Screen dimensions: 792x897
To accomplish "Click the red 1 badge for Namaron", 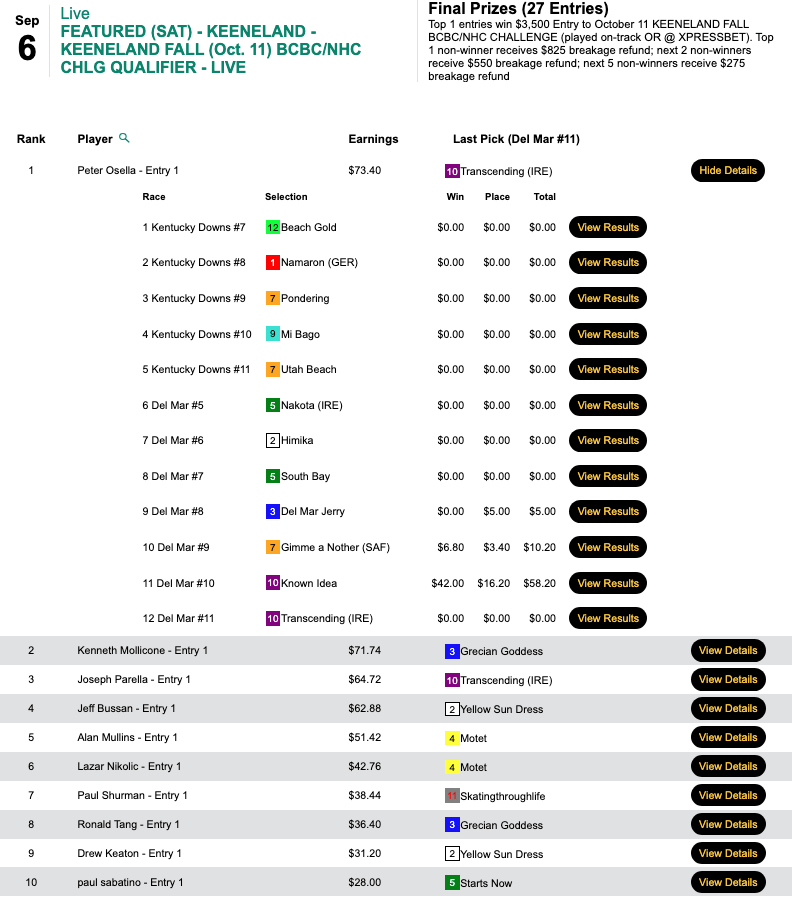I will (x=272, y=263).
